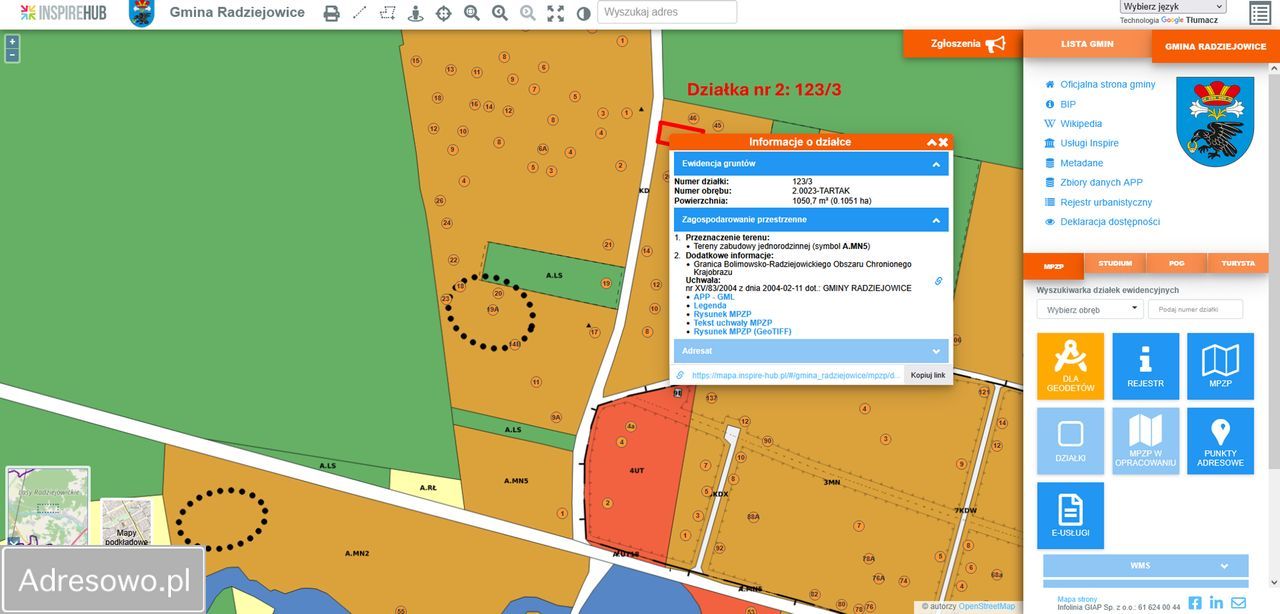Open the Tekst uchwały MPZP link
Screen dimensions: 1280x614
pos(732,323)
